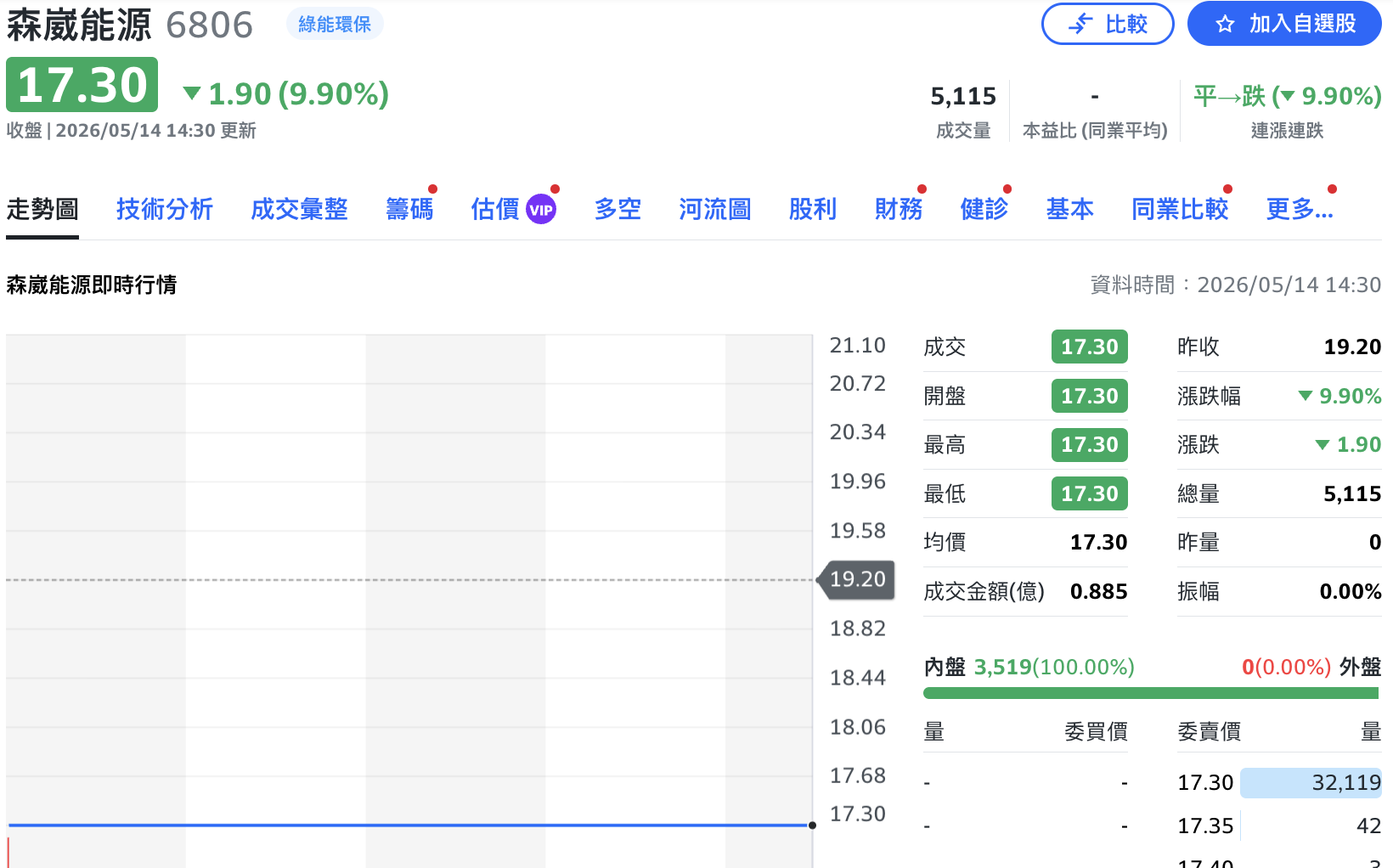Screen dimensions: 1393x868
Task: Click the 委賣價 17.35 ask price
Action: click(x=1205, y=826)
